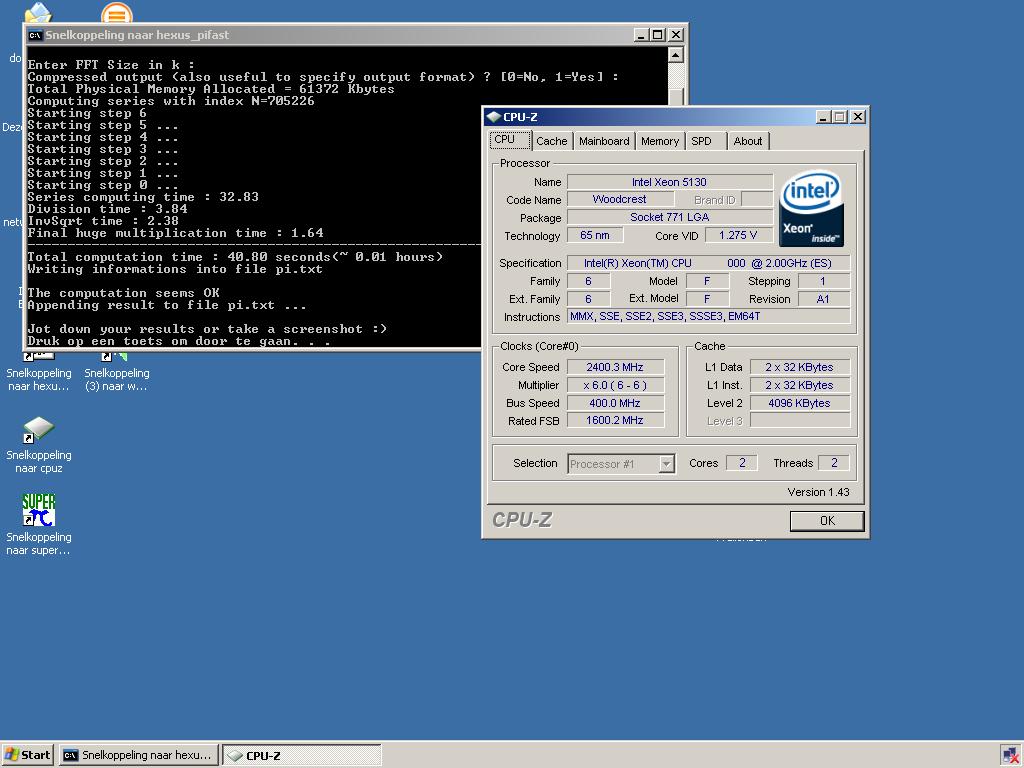Click the system tray network icon
Screen dimensions: 1024x768
tap(1009, 756)
